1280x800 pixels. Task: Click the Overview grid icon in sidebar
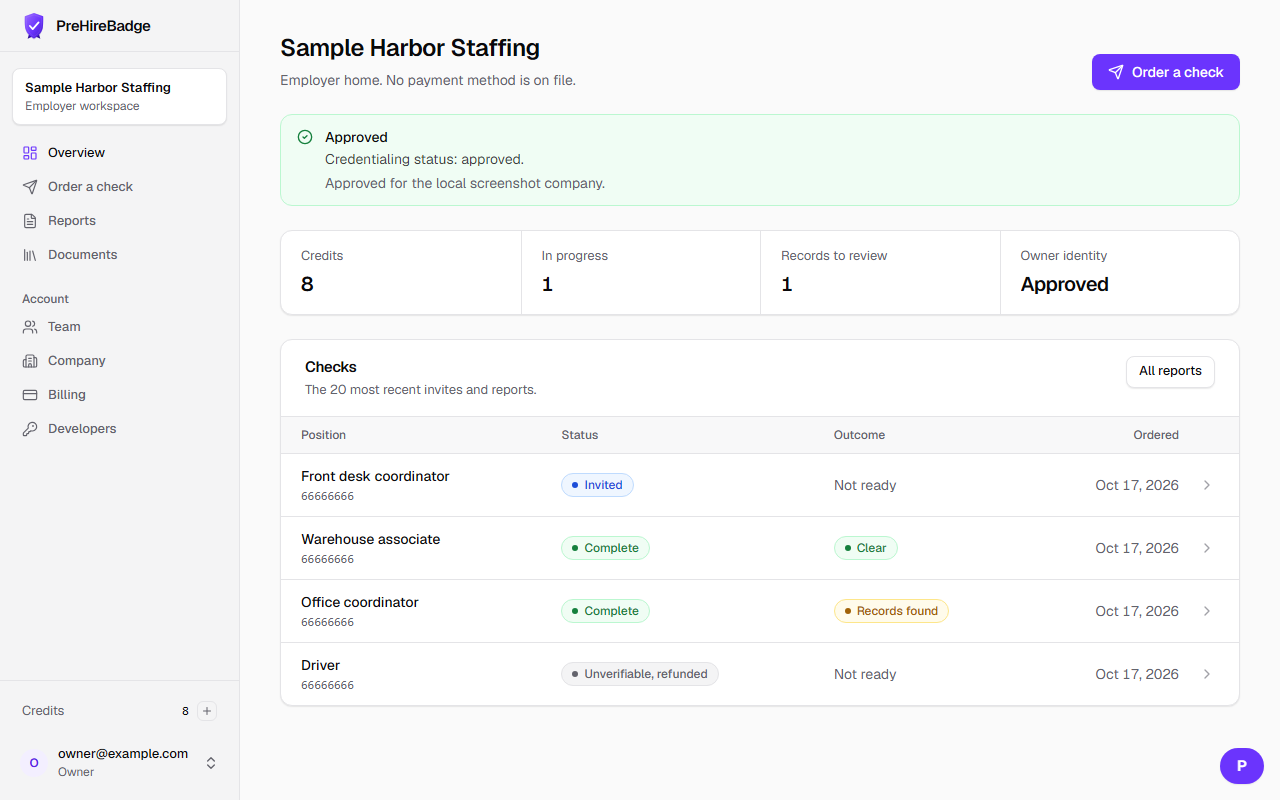tap(30, 153)
